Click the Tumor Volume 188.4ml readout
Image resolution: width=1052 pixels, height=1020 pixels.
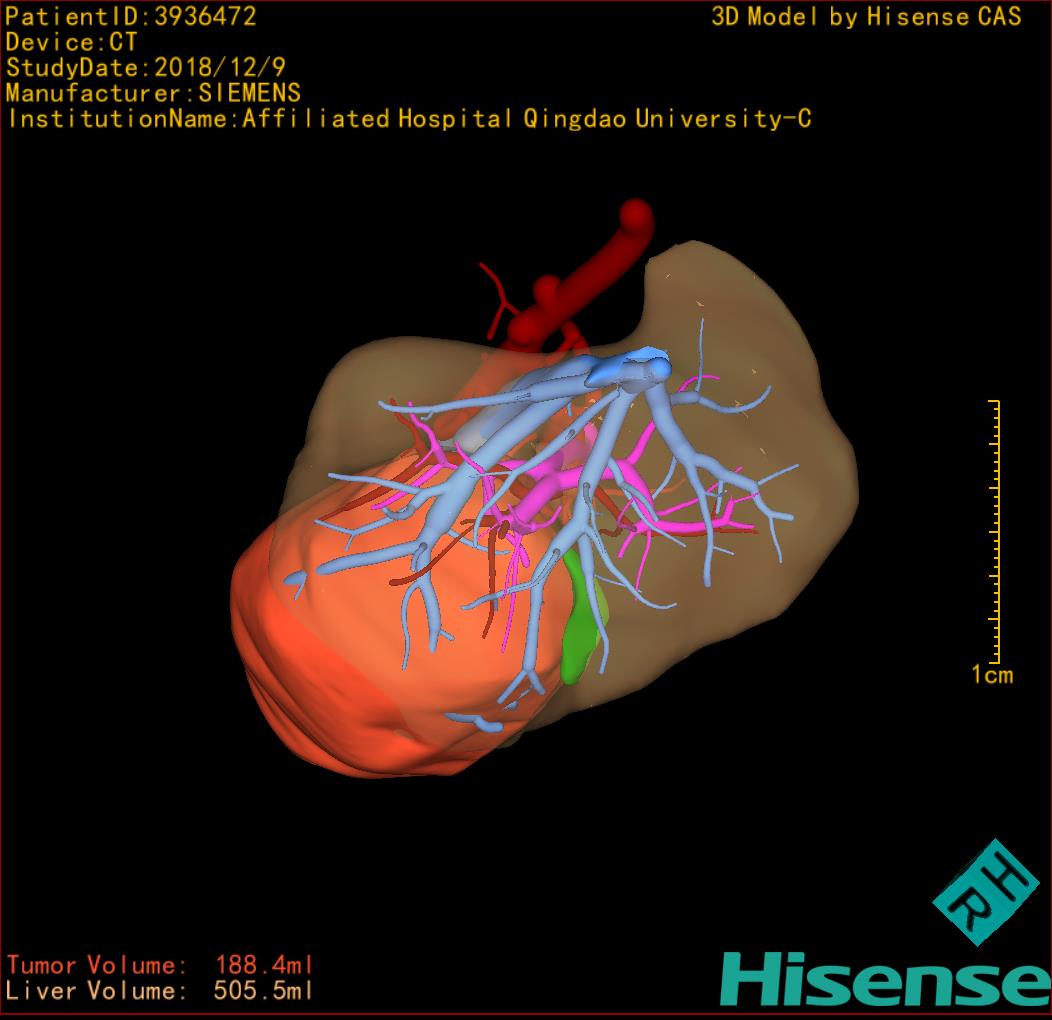(x=160, y=965)
